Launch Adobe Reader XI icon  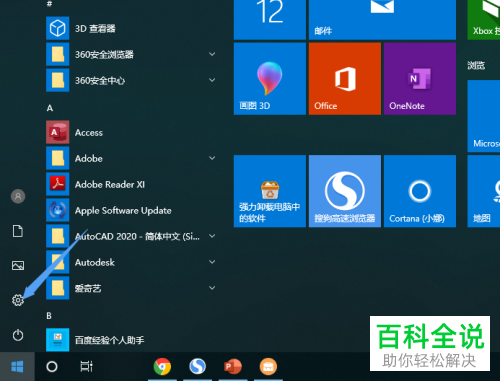58,184
